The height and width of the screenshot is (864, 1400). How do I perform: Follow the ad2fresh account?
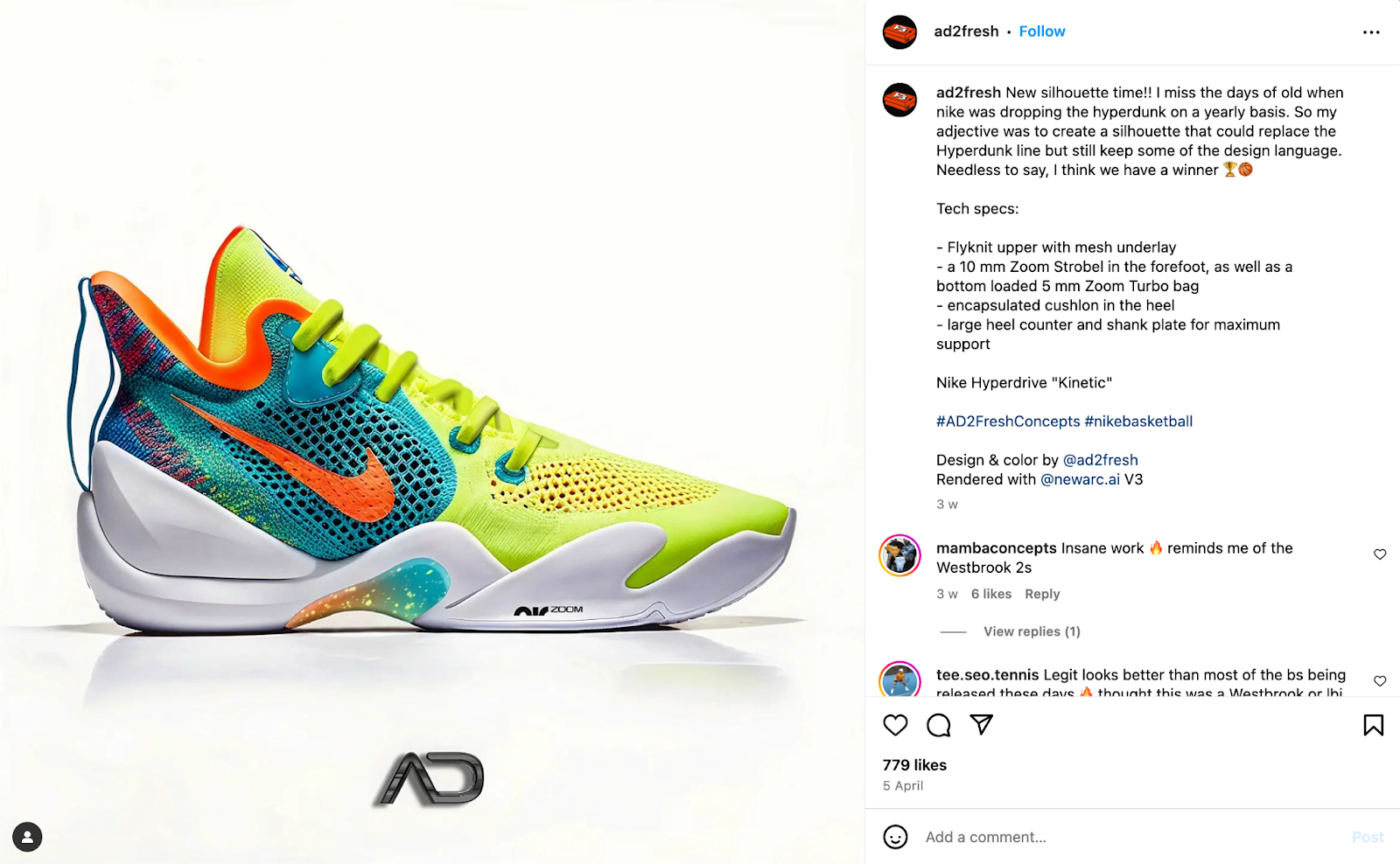1041,31
